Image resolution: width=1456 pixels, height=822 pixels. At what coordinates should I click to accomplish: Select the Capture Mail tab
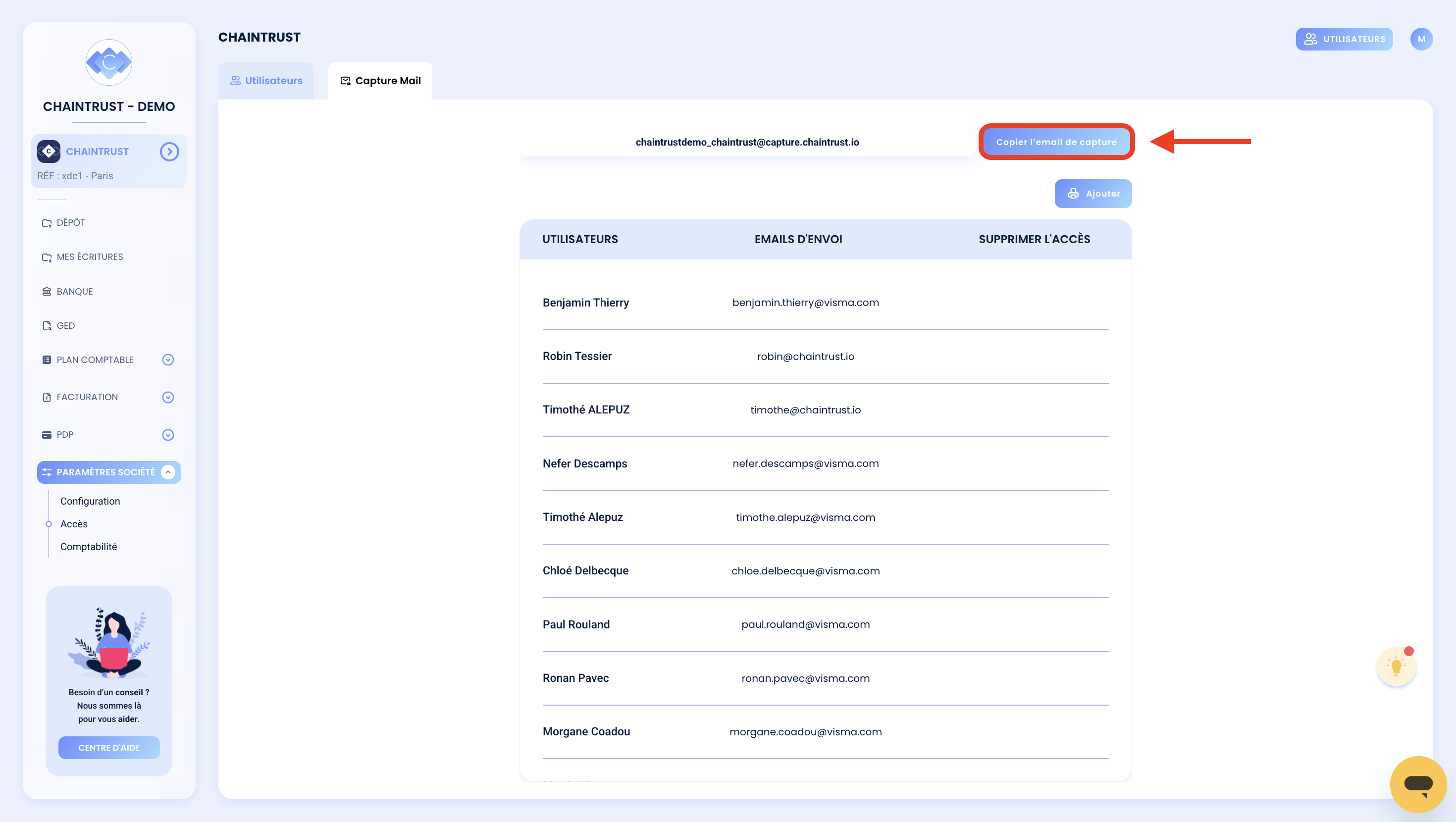click(380, 81)
